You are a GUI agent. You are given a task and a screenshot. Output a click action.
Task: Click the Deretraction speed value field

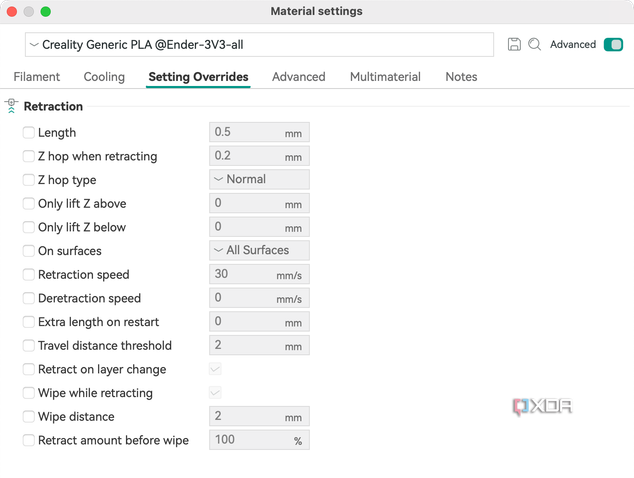(x=259, y=298)
